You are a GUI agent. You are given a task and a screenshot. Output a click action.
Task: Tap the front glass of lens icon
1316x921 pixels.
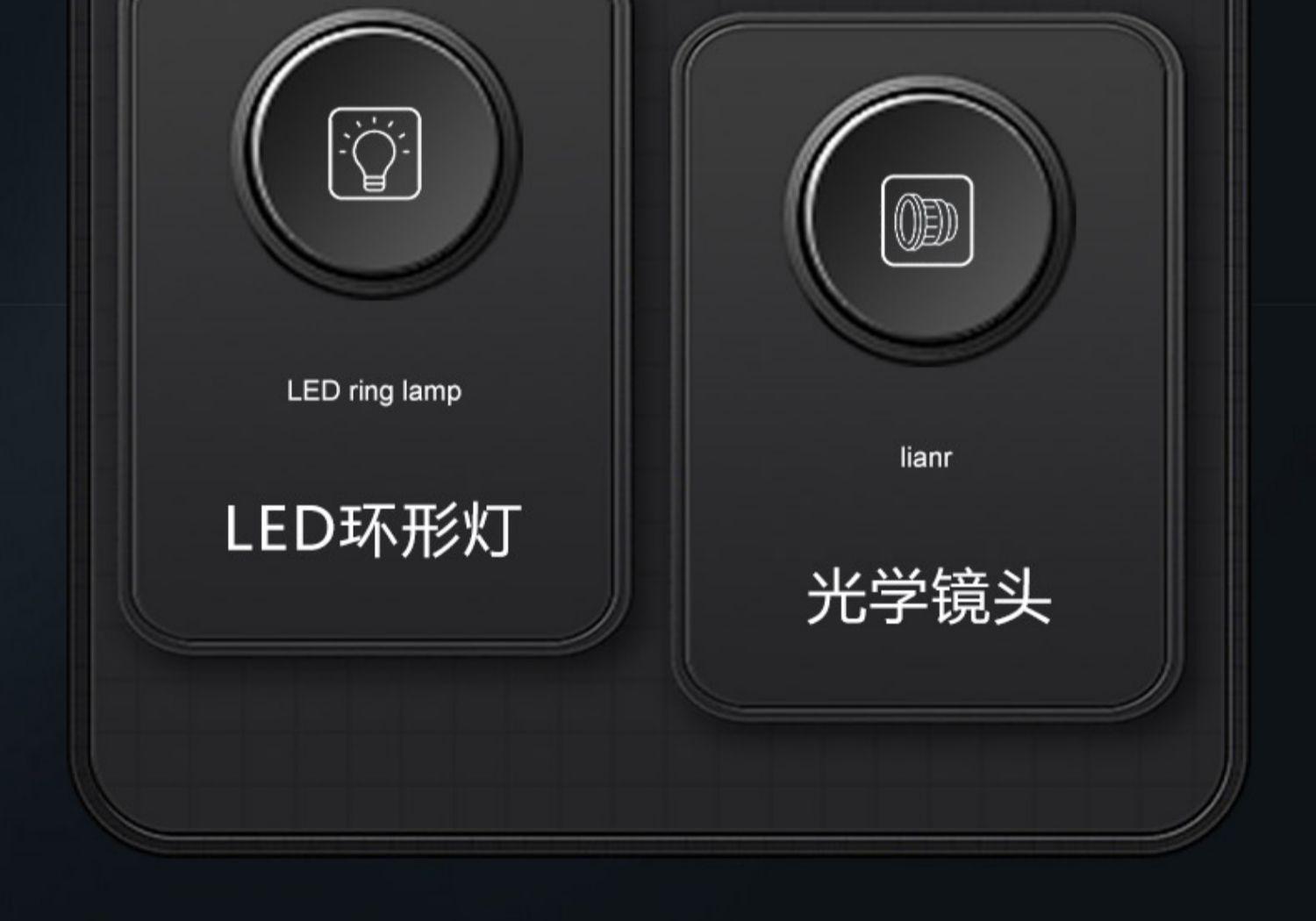coord(903,221)
